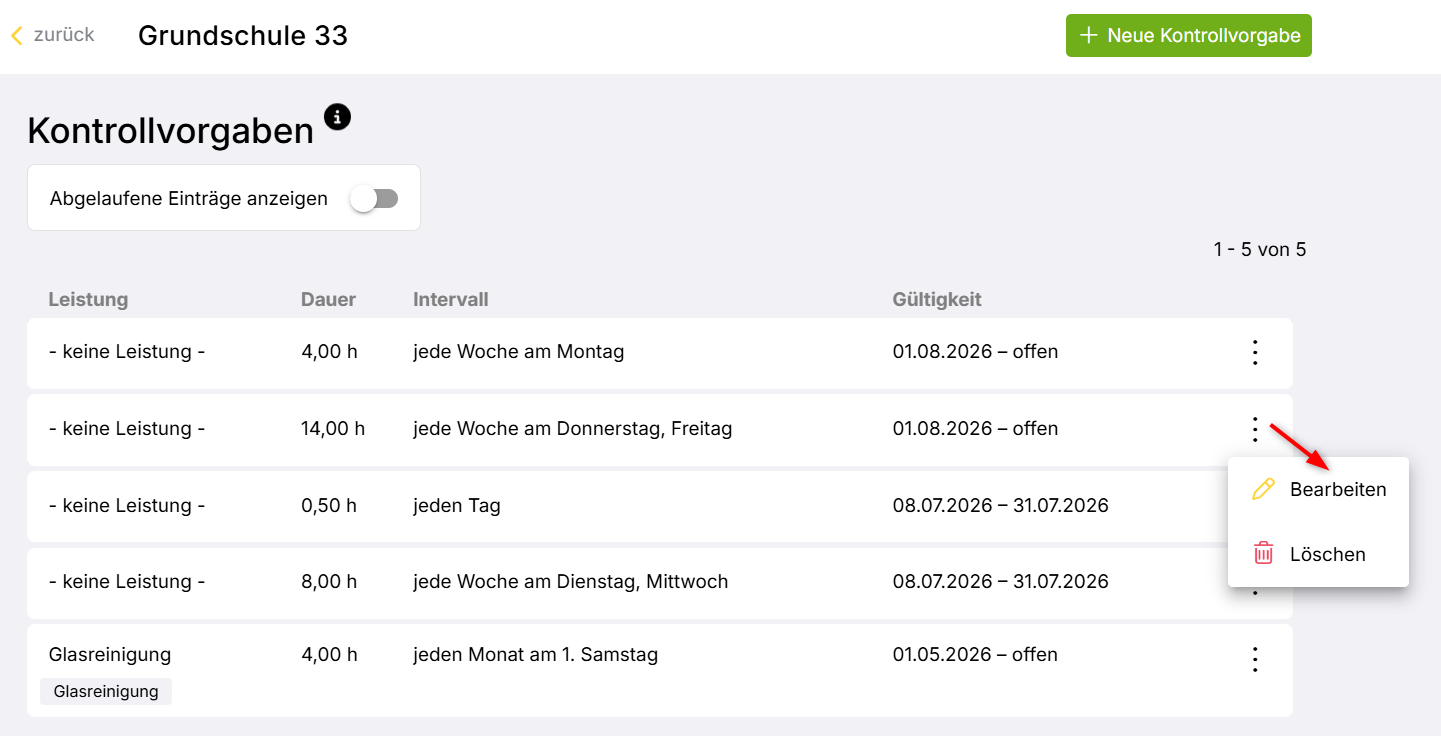Click the 14,00 h duration value

[x=333, y=429]
